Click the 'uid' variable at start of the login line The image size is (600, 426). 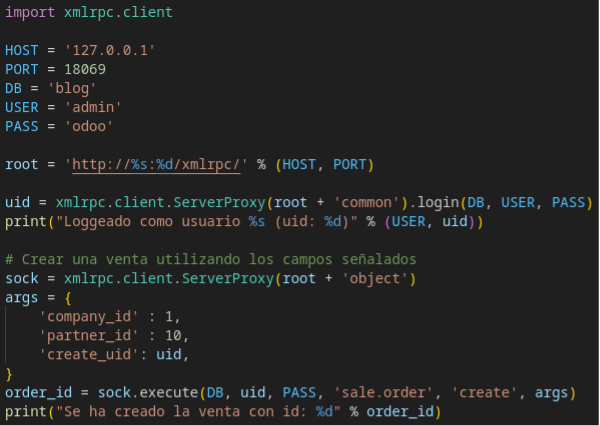tap(17, 202)
